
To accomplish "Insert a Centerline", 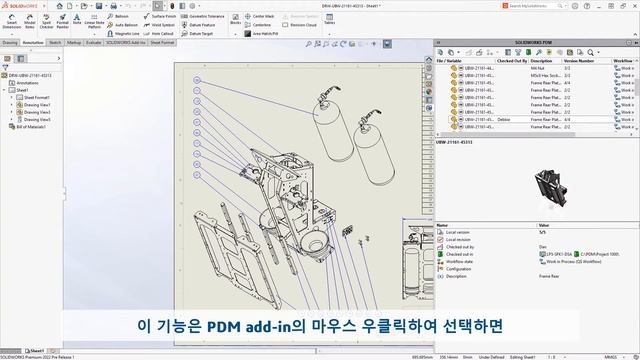I will pos(258,25).
